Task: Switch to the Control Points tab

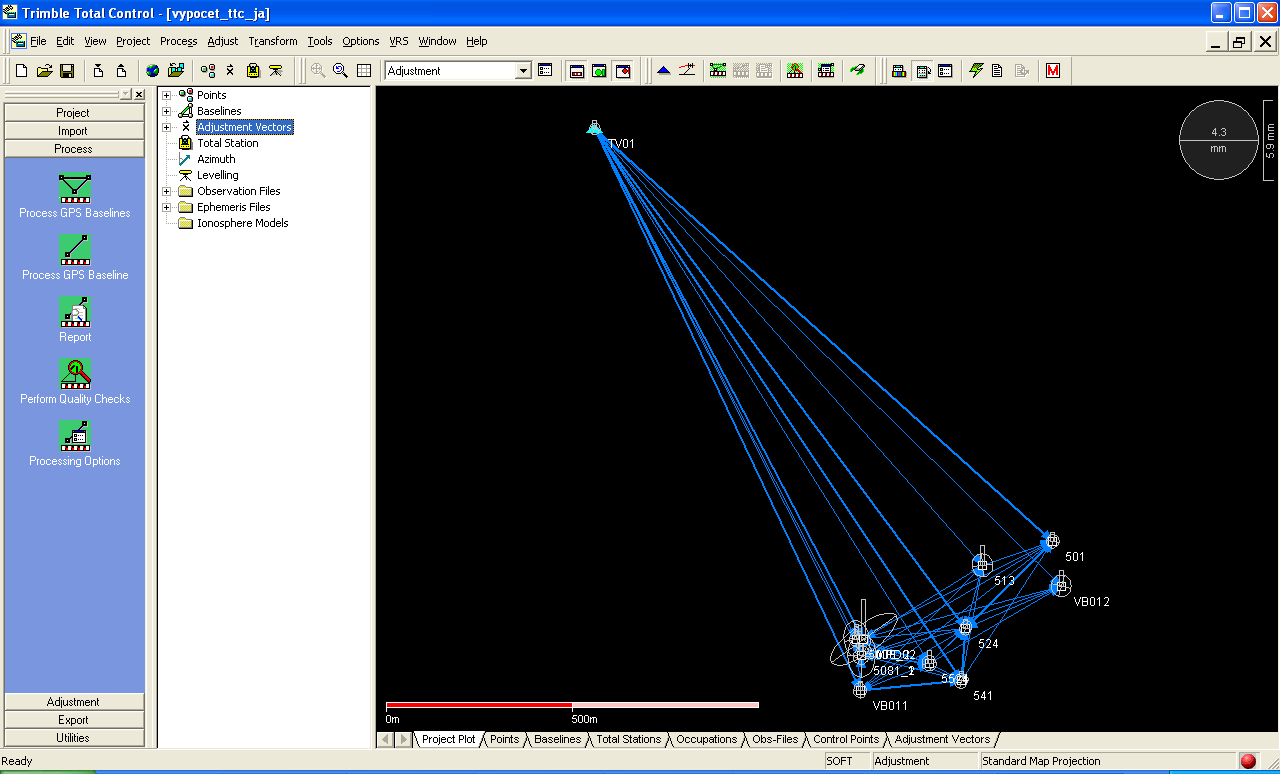Action: (845, 739)
